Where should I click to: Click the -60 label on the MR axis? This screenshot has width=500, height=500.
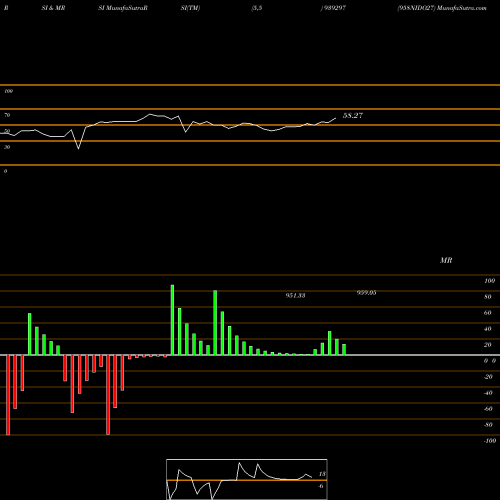coord(488,409)
